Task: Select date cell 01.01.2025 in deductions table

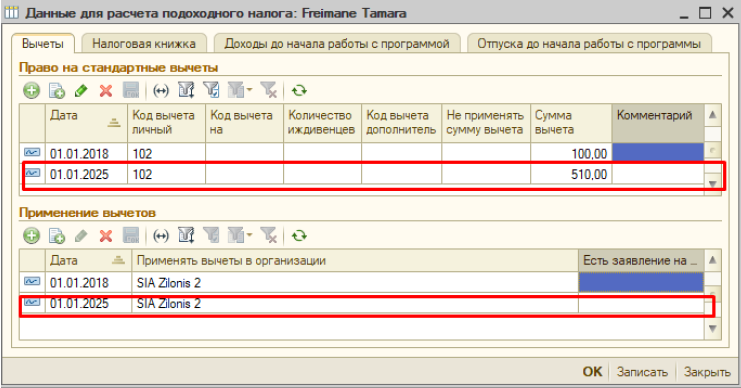Action: pos(86,174)
